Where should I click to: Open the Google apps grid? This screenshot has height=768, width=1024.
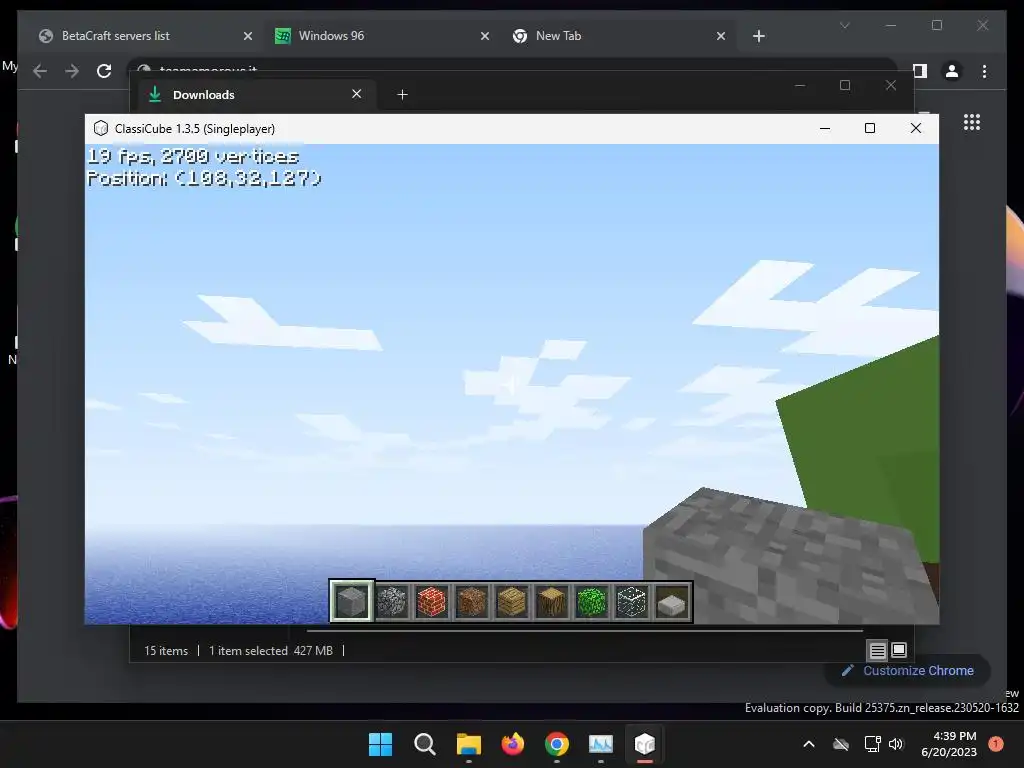coord(972,122)
